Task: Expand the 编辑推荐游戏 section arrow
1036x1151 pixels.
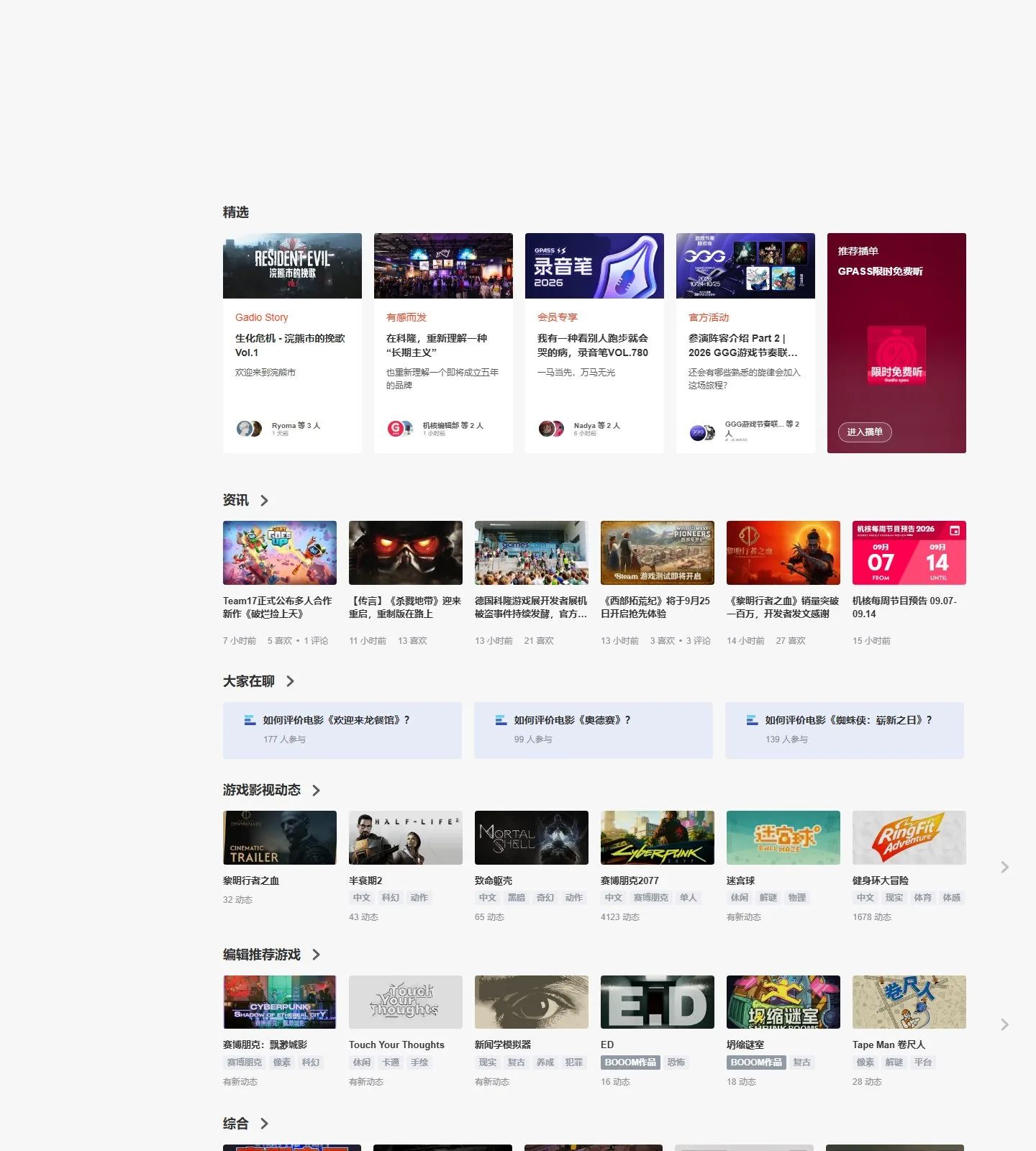Action: pos(316,955)
